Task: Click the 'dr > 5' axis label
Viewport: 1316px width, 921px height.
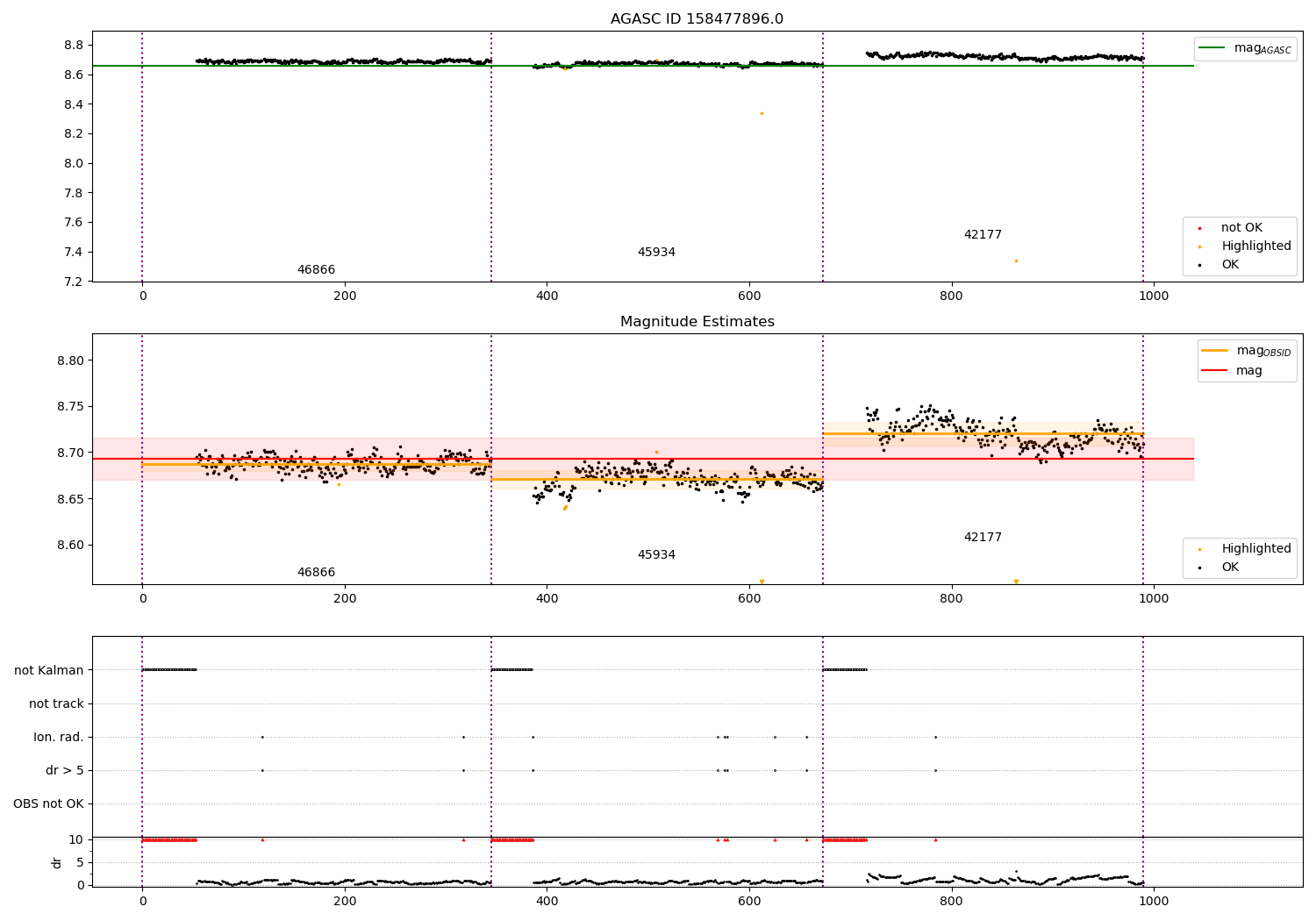Action: pyautogui.click(x=65, y=770)
